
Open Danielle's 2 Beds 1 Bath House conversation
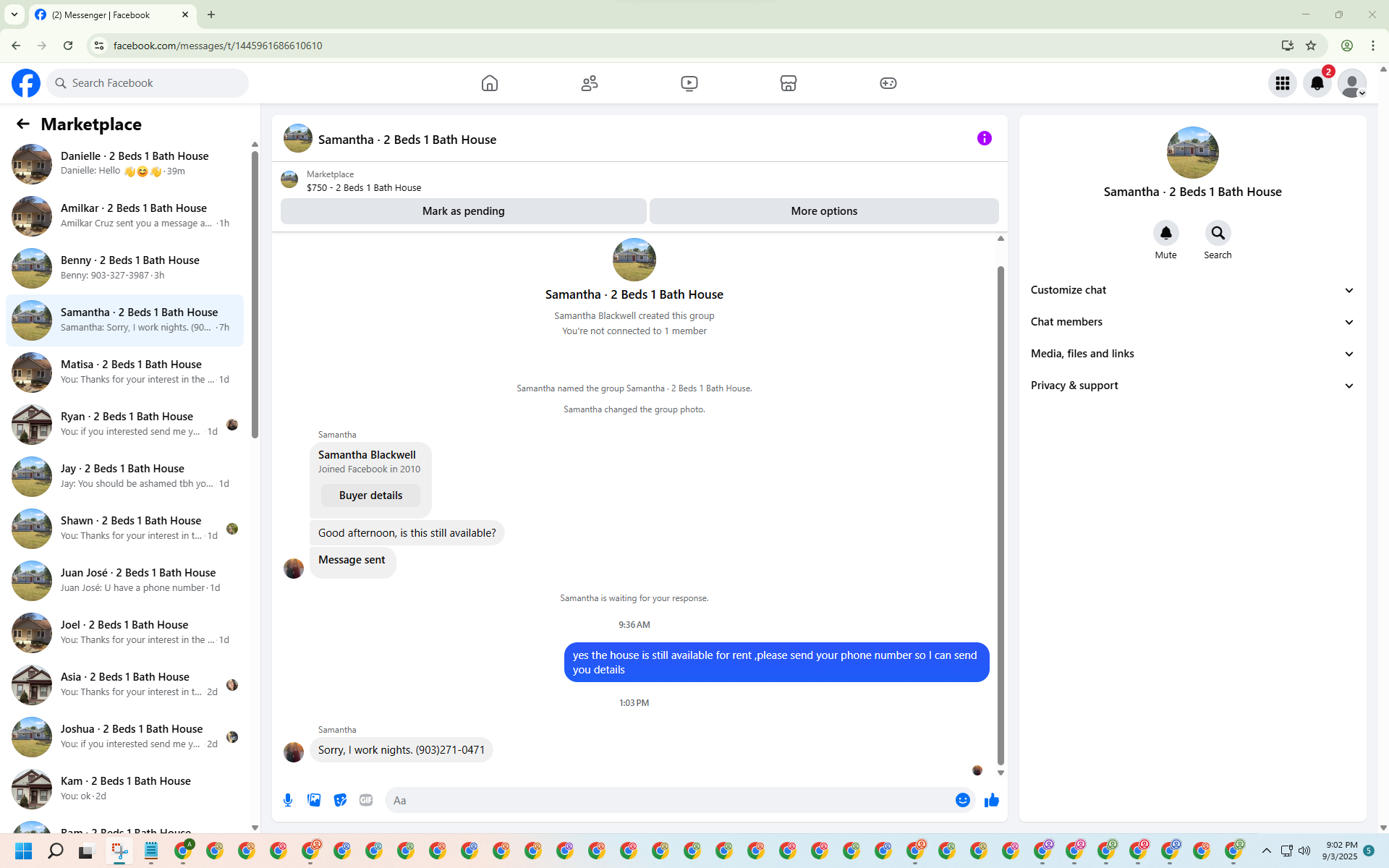point(125,163)
